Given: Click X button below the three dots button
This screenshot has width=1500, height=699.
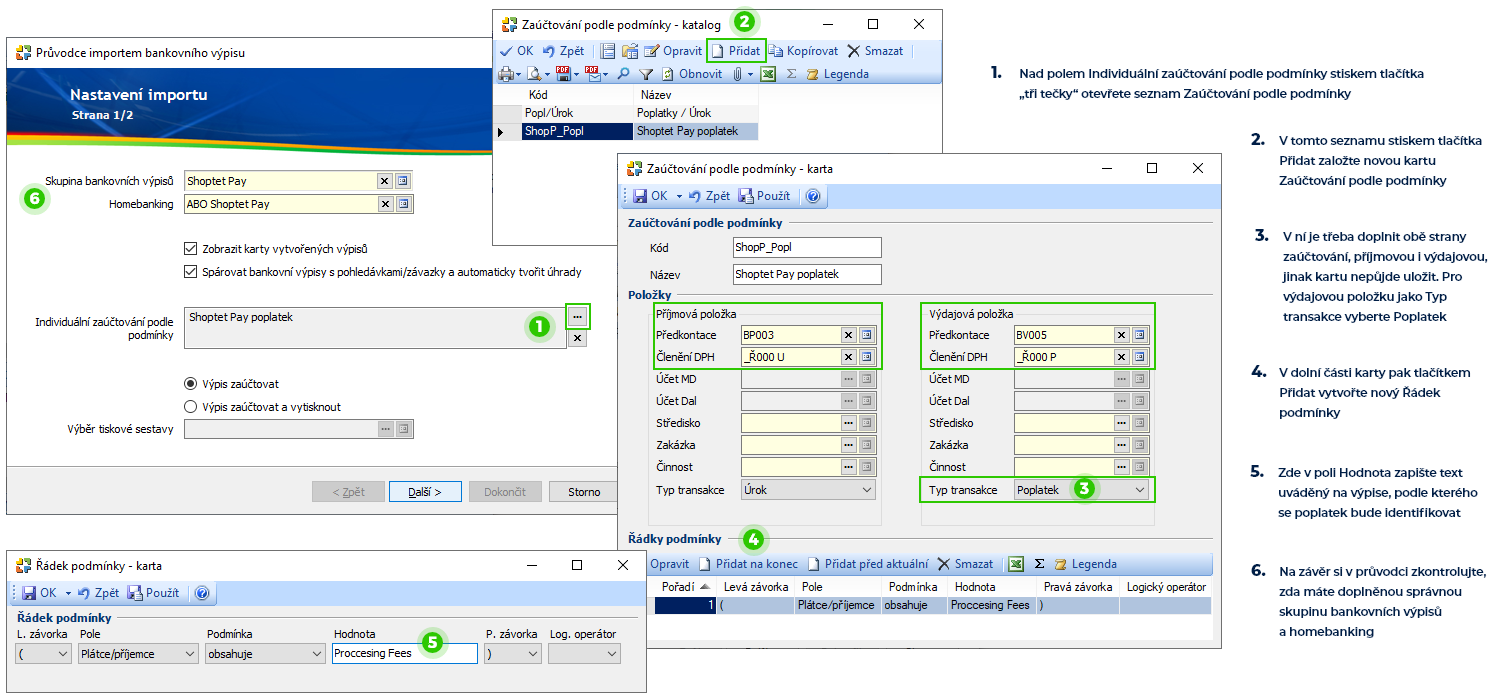Looking at the screenshot, I should coord(577,339).
